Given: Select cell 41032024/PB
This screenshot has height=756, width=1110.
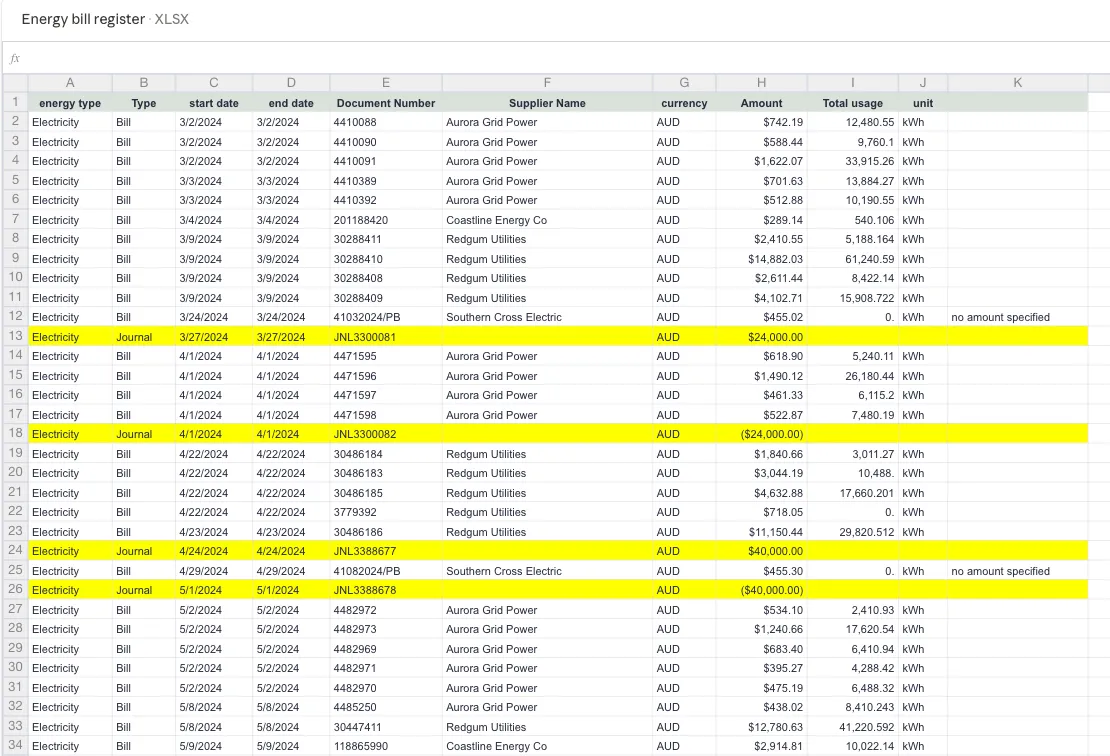Looking at the screenshot, I should tap(386, 317).
